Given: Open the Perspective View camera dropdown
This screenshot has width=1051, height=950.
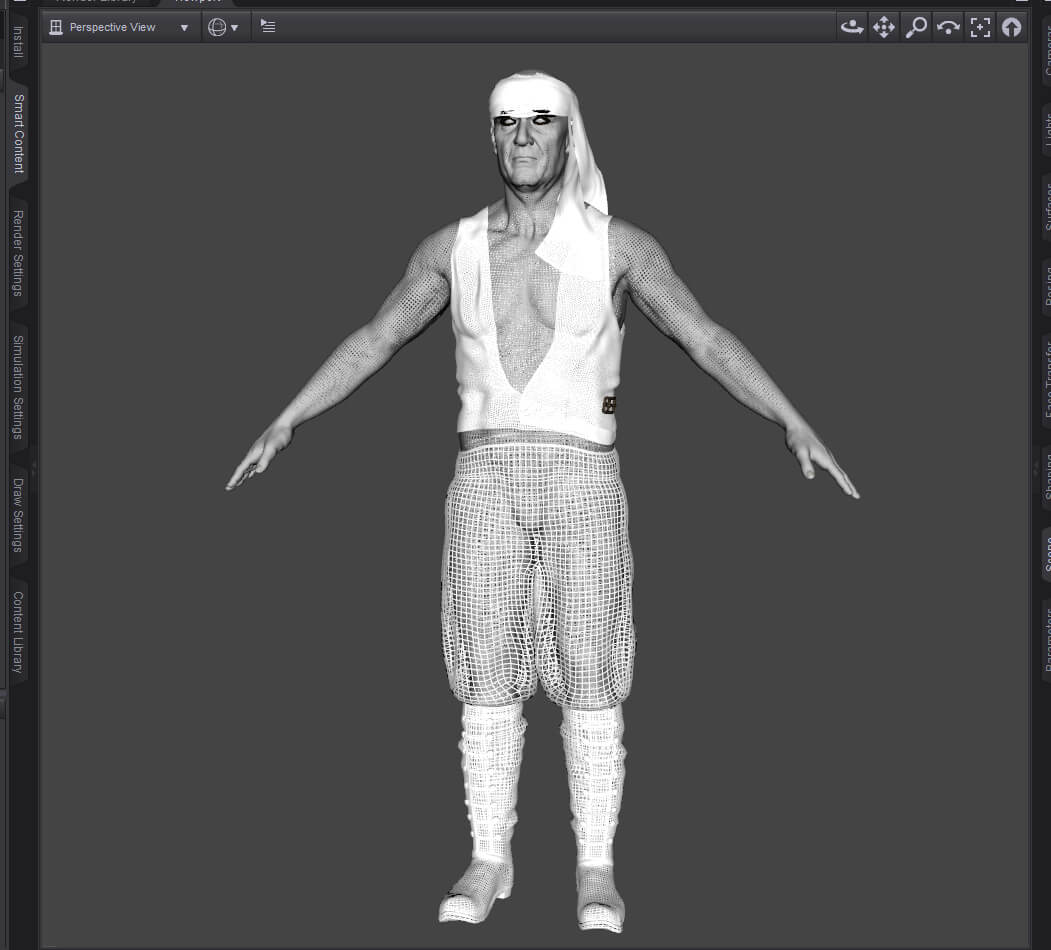Looking at the screenshot, I should click(x=119, y=27).
